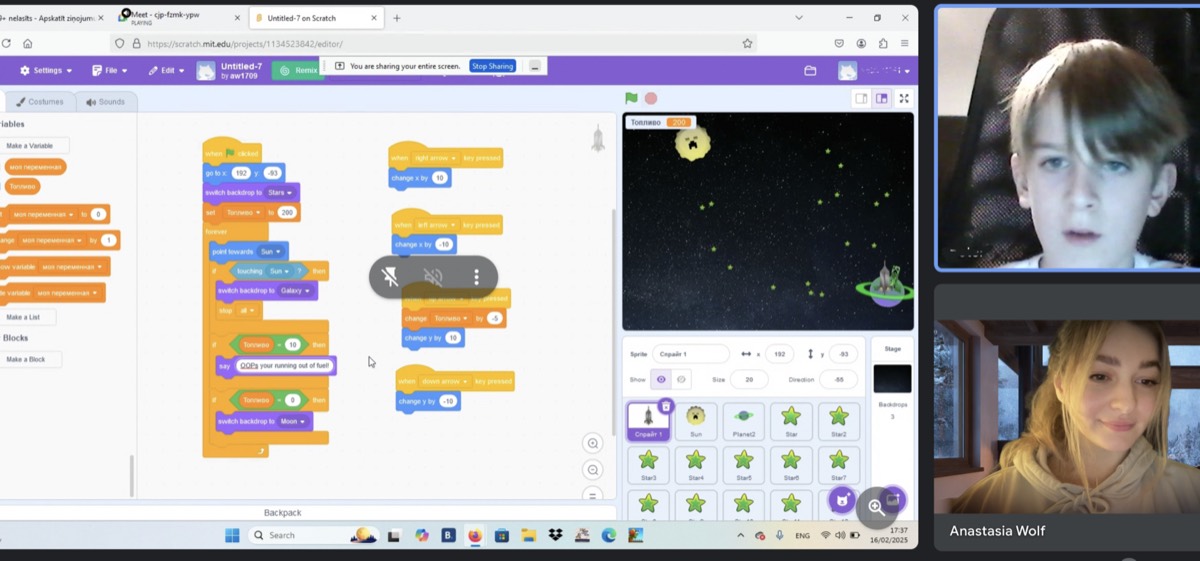Delete the selected Спрайт 1 sprite
The width and height of the screenshot is (1200, 561).
665,406
